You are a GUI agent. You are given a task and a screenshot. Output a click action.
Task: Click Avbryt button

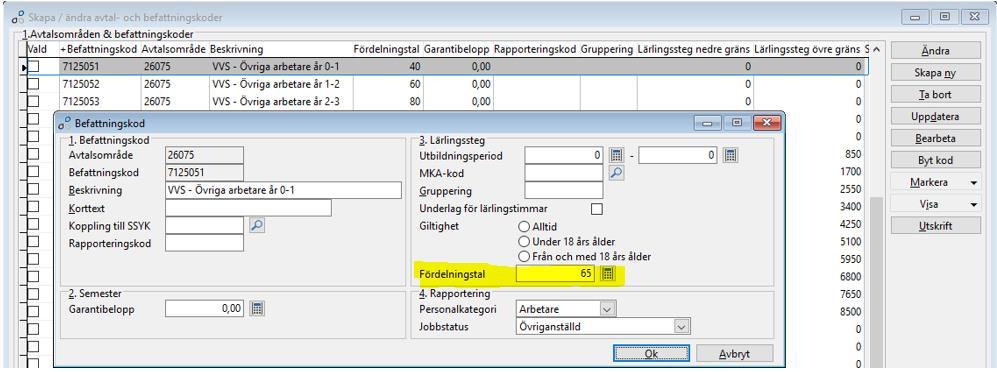[x=734, y=353]
